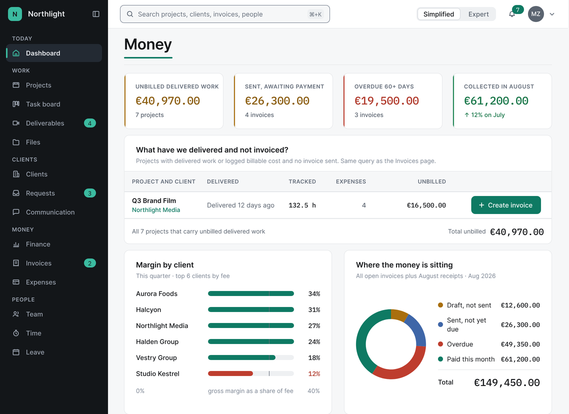The height and width of the screenshot is (414, 569).
Task: Open the Task board page
Action: click(54, 104)
